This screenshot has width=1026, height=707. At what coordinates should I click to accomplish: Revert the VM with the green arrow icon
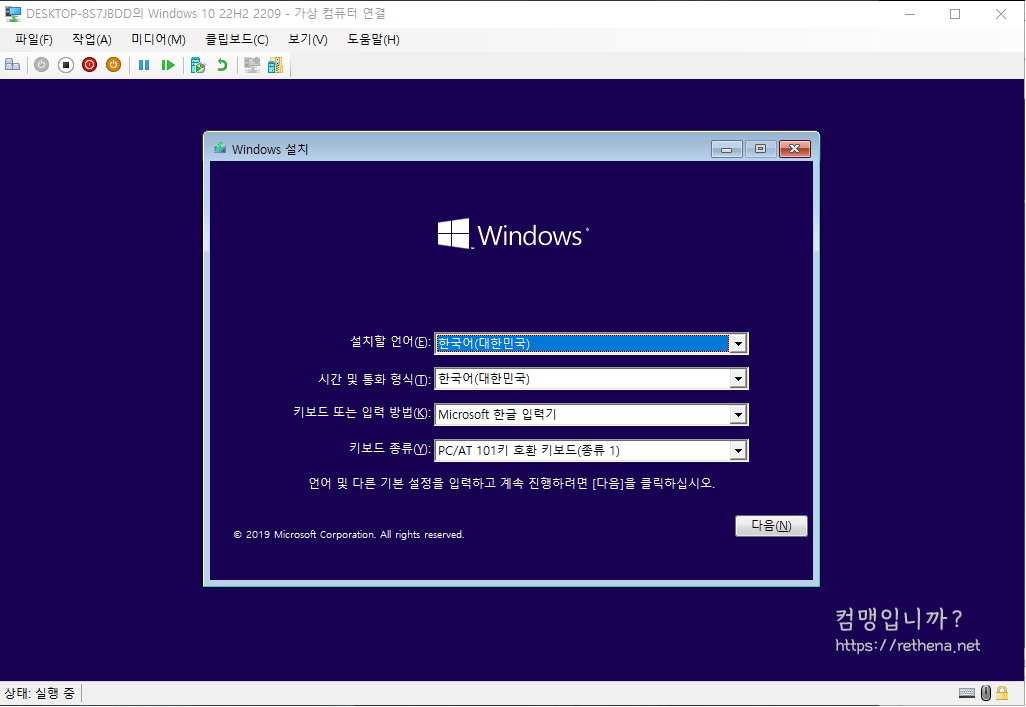click(222, 65)
